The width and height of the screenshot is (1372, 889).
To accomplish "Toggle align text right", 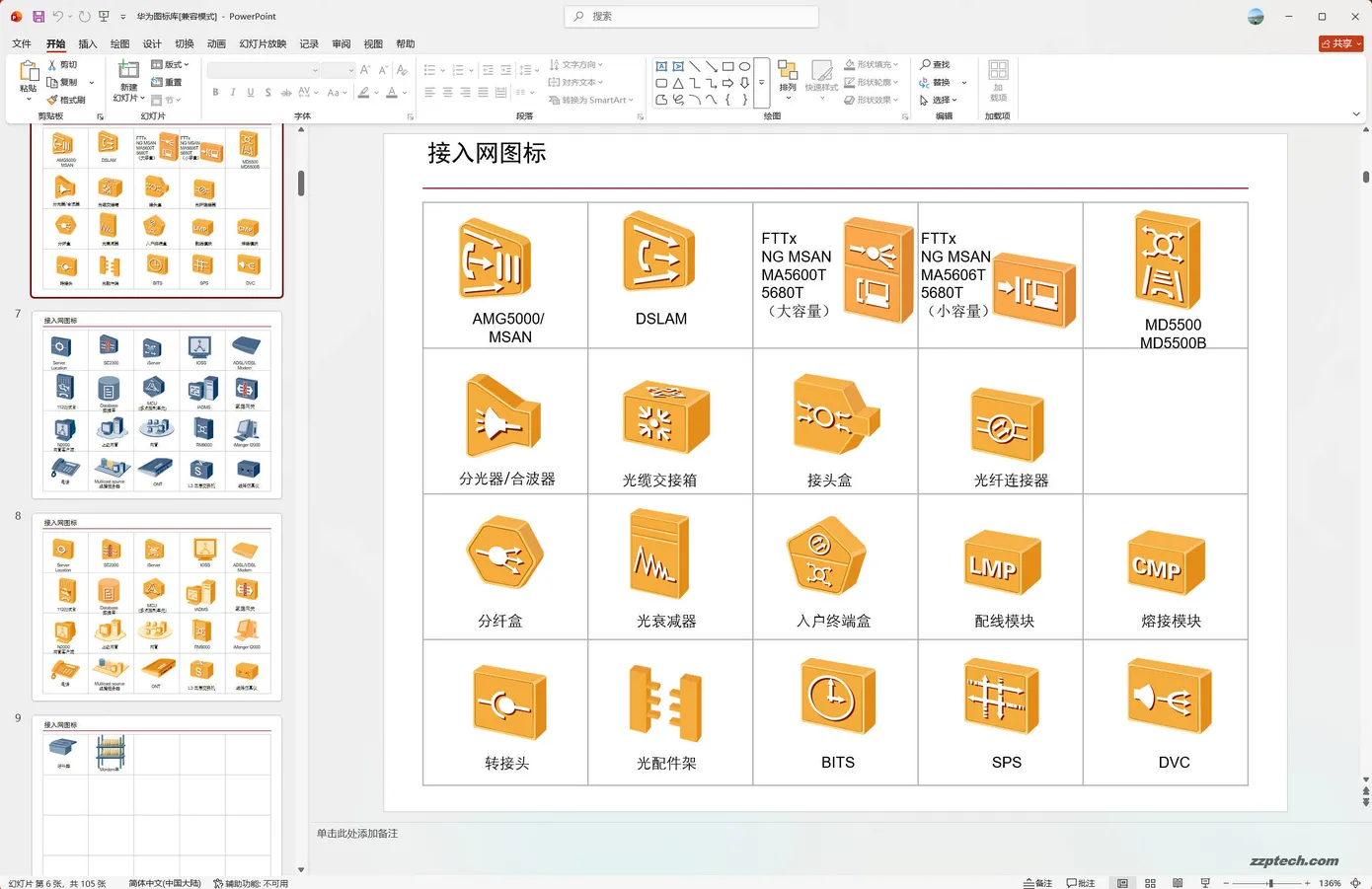I will click(465, 93).
